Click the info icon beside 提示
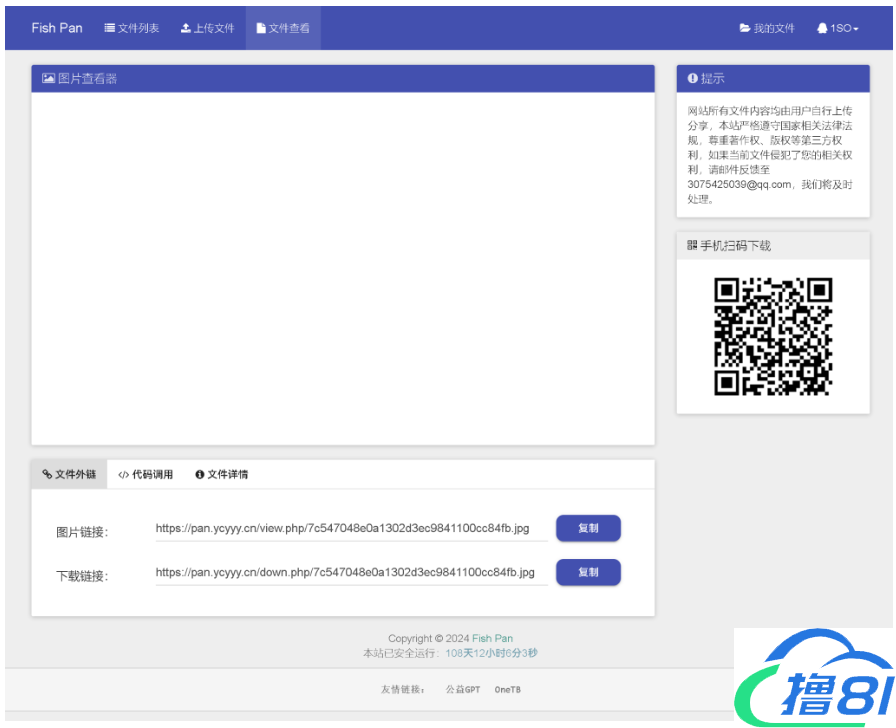The height and width of the screenshot is (728, 896). tap(692, 78)
